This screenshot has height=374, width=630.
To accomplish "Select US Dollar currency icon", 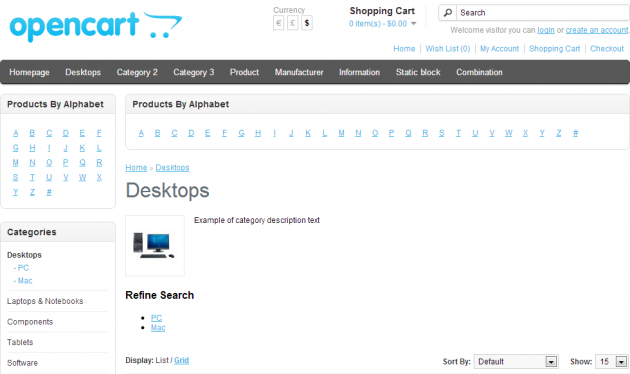I will (x=307, y=23).
